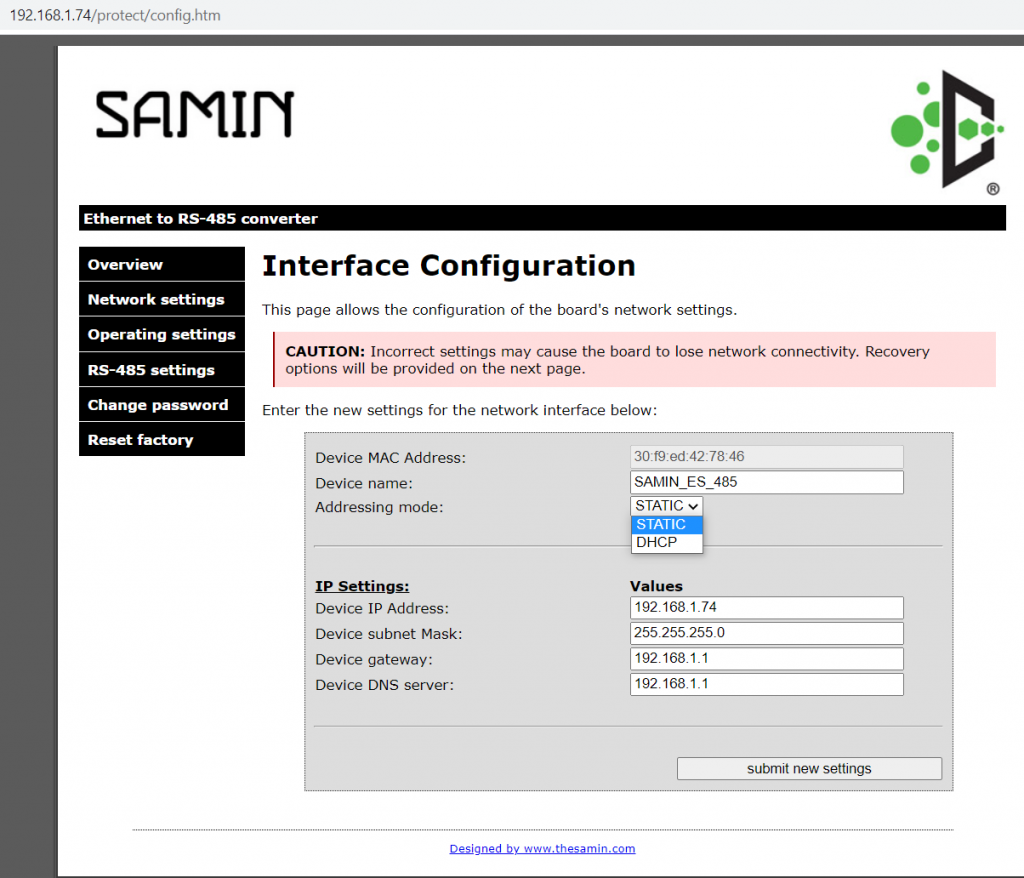Click the browser URL address text

pos(115,15)
